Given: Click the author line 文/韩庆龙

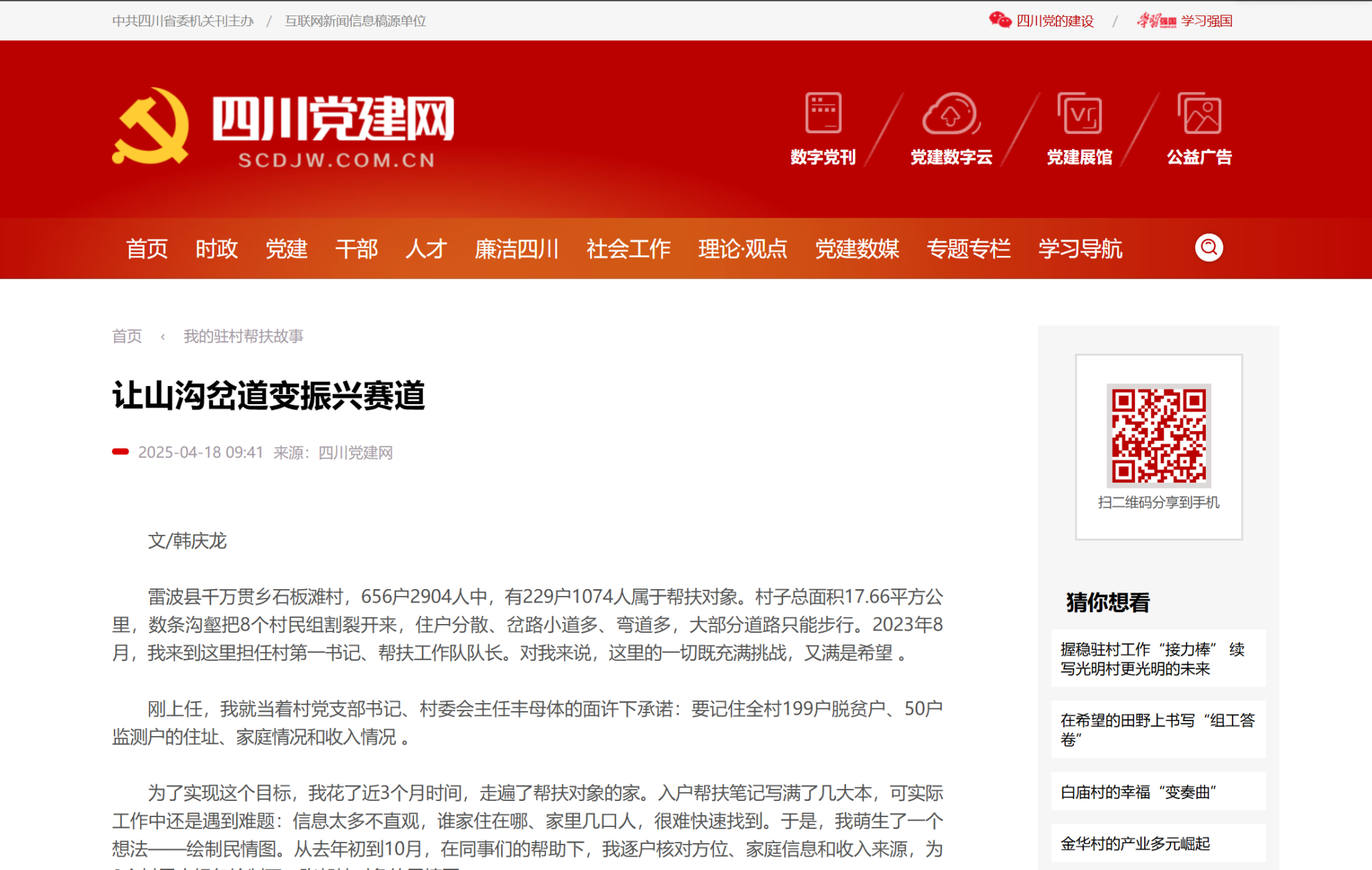Looking at the screenshot, I should pos(187,540).
